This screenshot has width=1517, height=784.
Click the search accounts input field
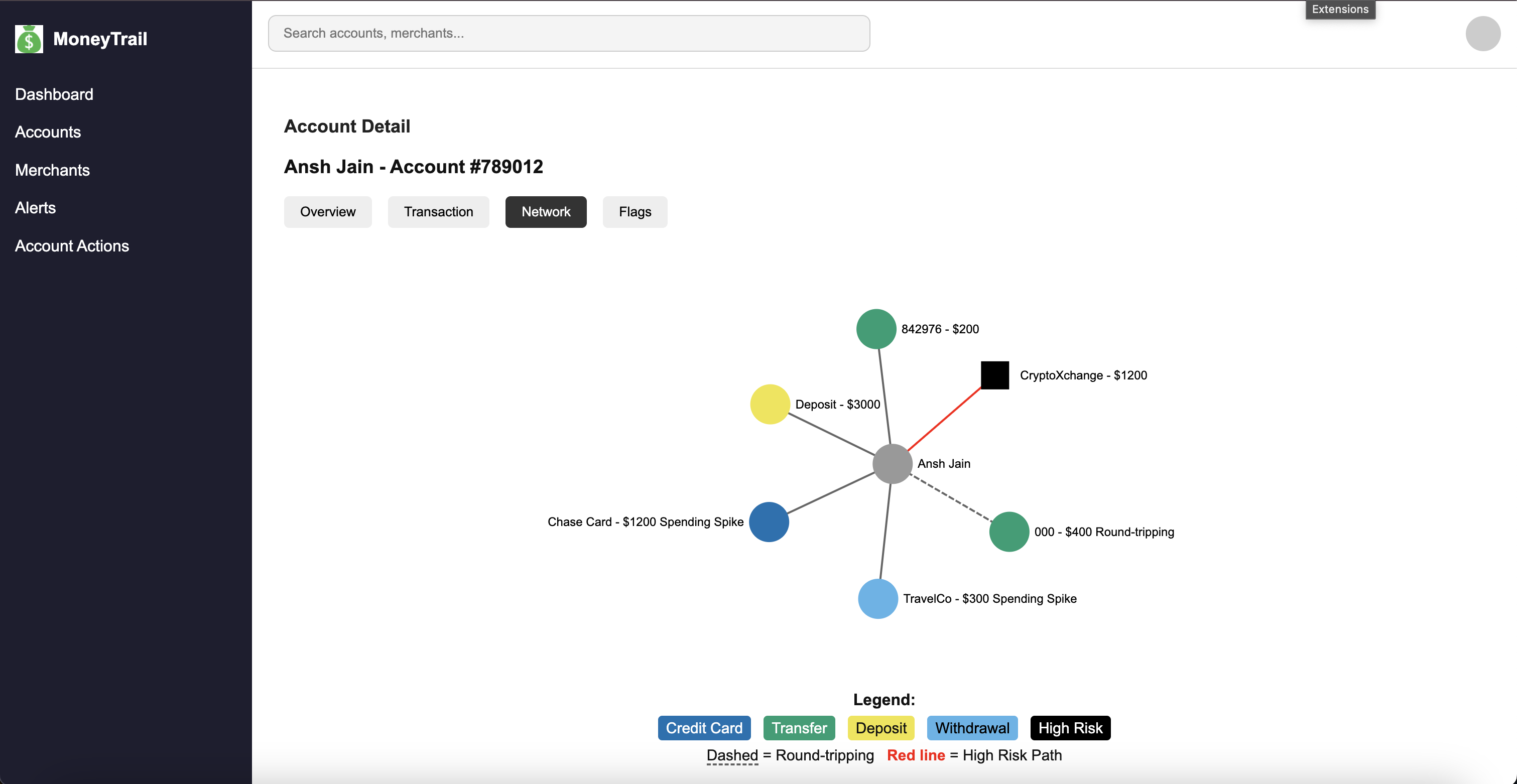(568, 34)
